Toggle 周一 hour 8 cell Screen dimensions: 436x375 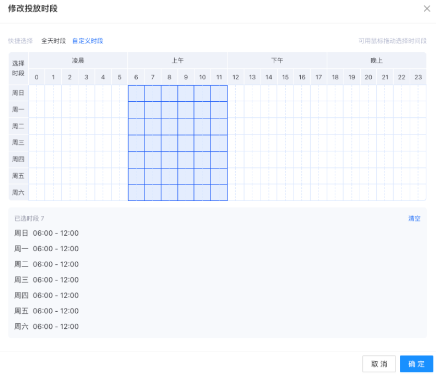[169, 110]
